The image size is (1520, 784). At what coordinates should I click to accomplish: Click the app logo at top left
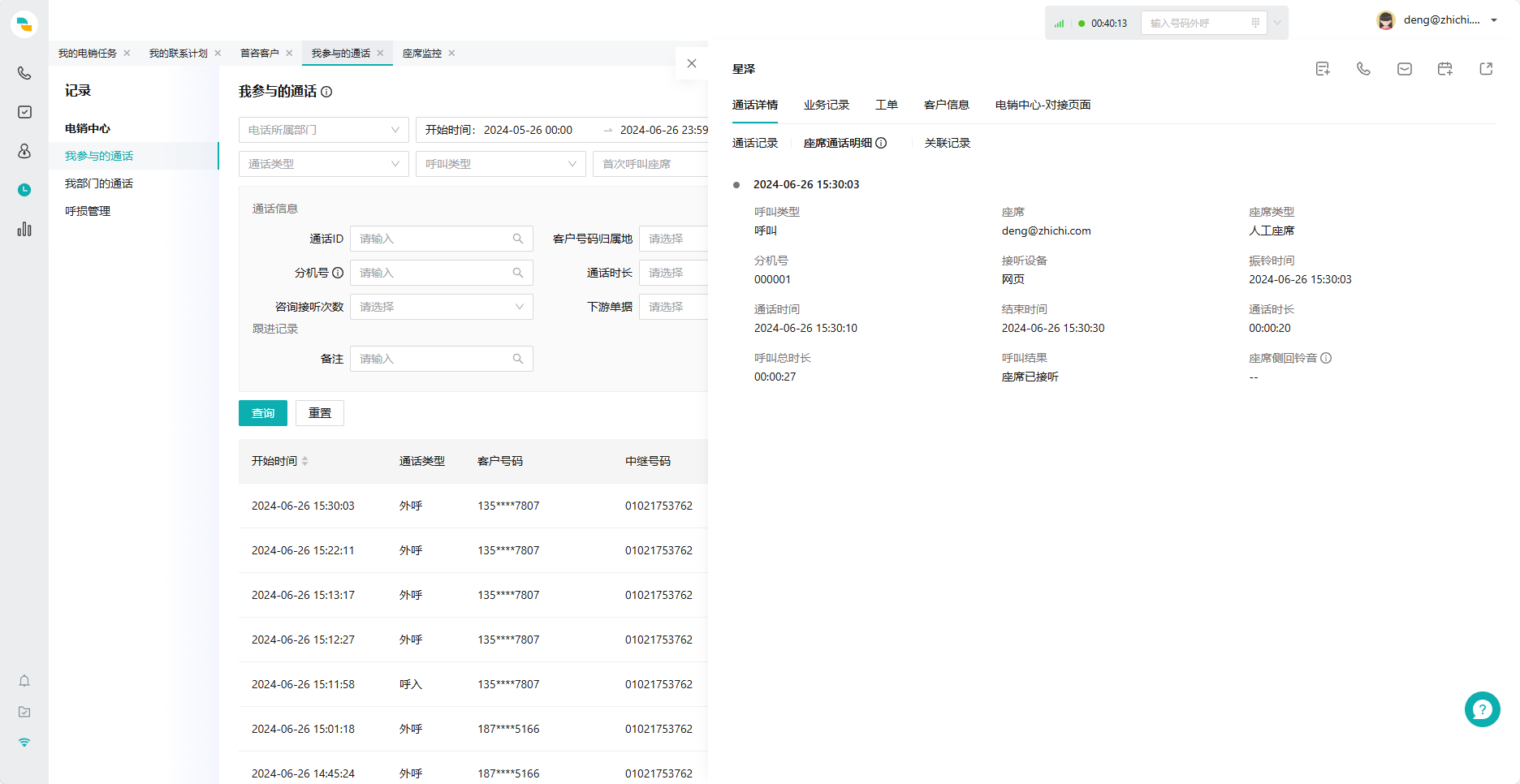coord(24,24)
